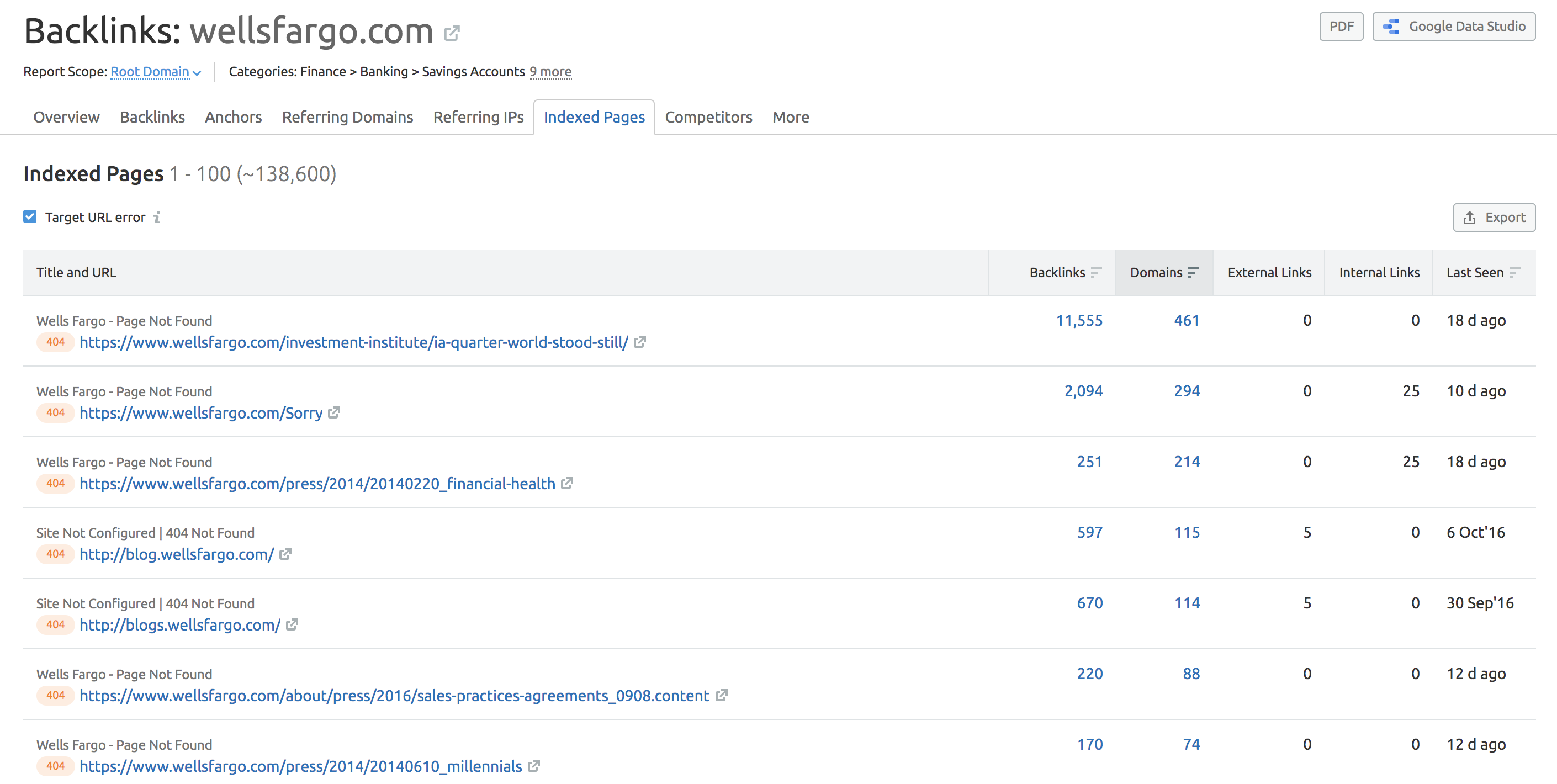Expand the Root Domain report scope dropdown
The height and width of the screenshot is (784, 1557).
coord(155,72)
